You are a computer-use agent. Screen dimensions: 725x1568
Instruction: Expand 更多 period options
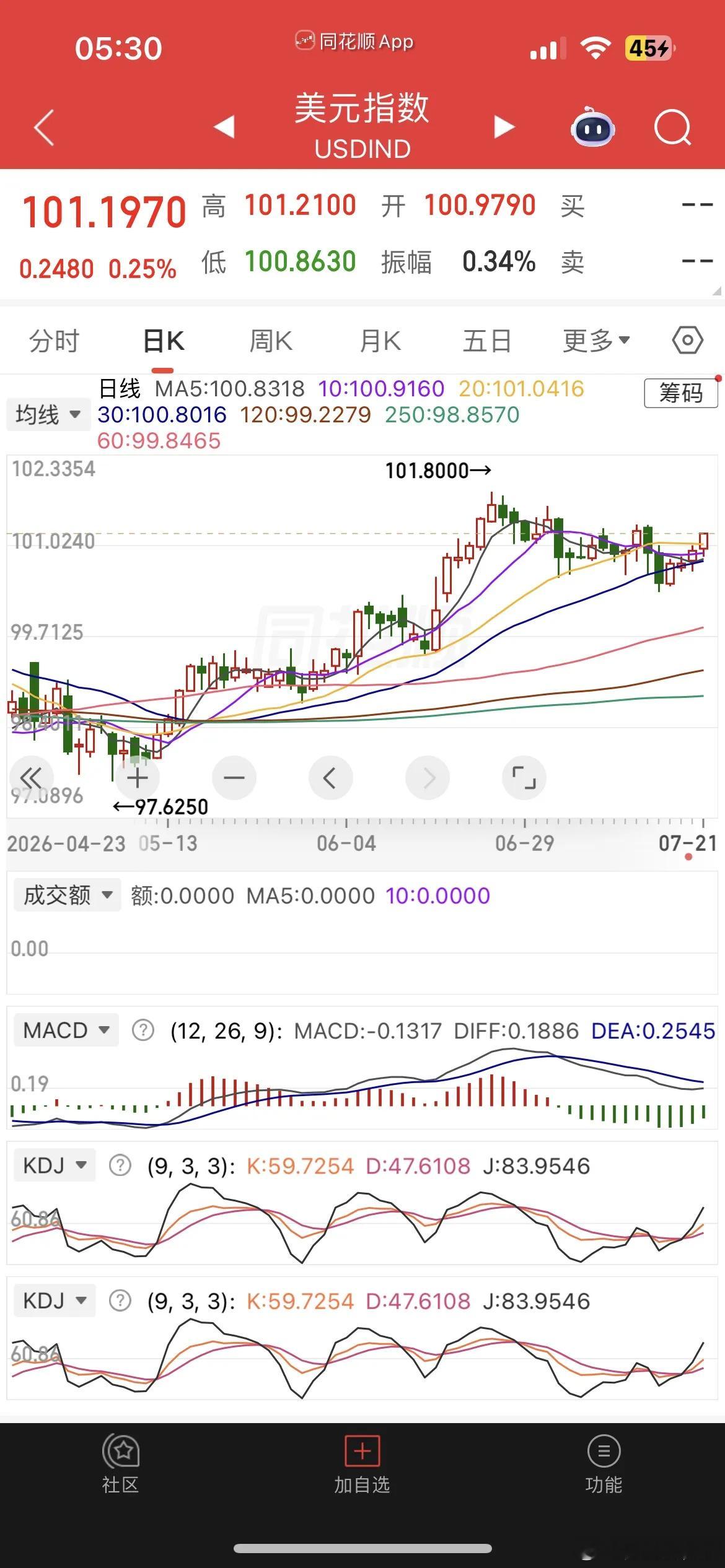pyautogui.click(x=596, y=341)
